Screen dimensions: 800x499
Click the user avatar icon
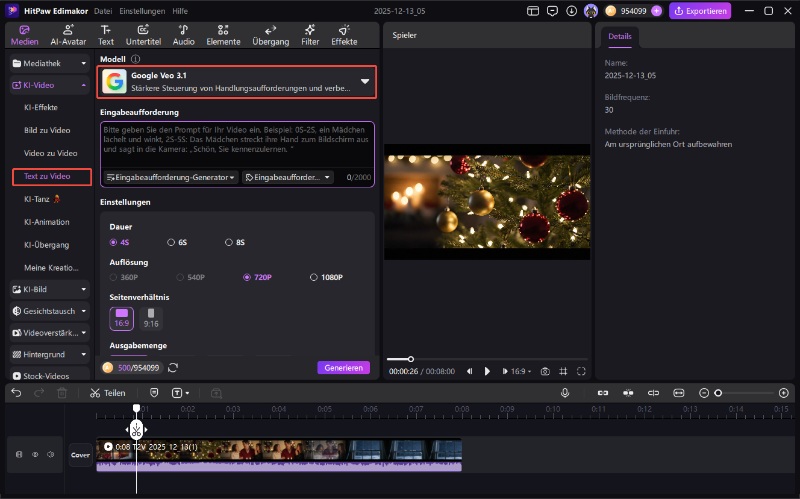click(x=591, y=11)
